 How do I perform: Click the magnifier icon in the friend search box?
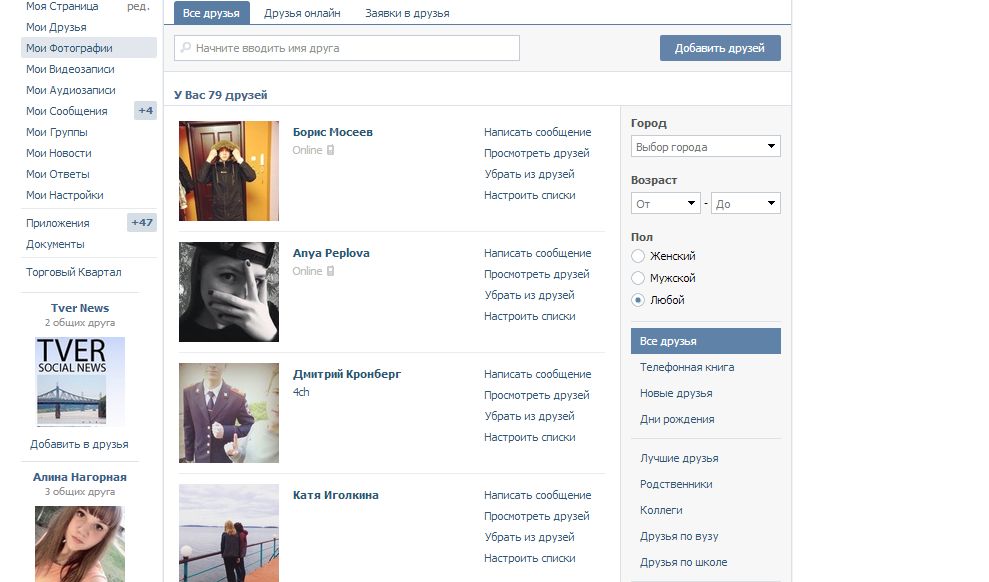click(184, 48)
